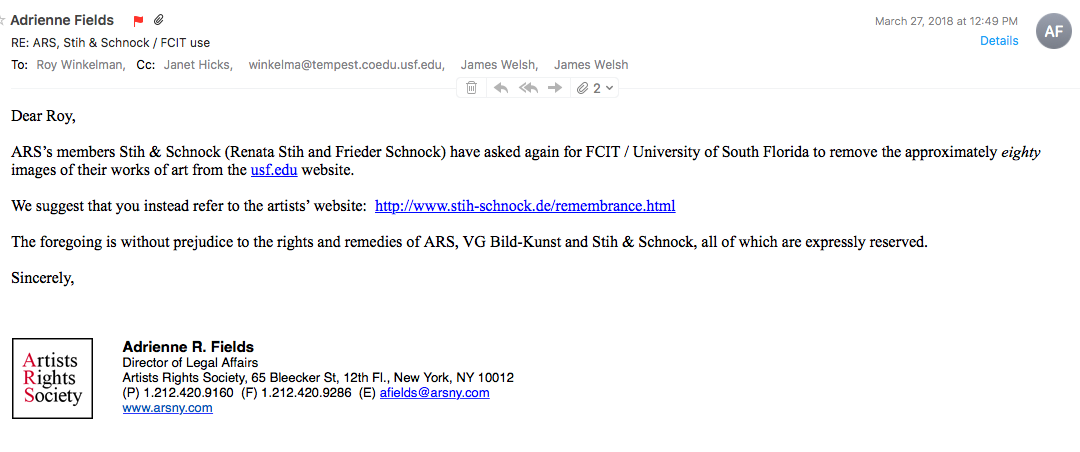The height and width of the screenshot is (452, 1080).
Task: Click the star beside Adrienne Fields
Action: coord(2,21)
